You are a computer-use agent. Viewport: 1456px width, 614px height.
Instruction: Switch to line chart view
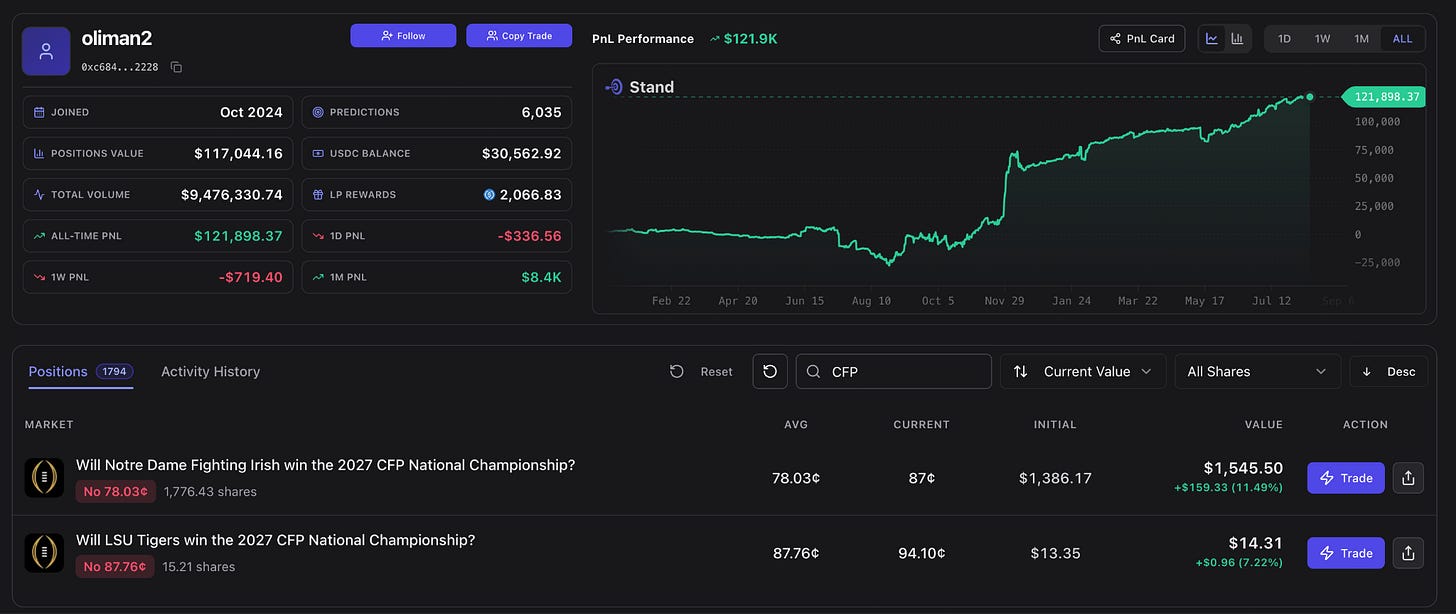point(1212,39)
